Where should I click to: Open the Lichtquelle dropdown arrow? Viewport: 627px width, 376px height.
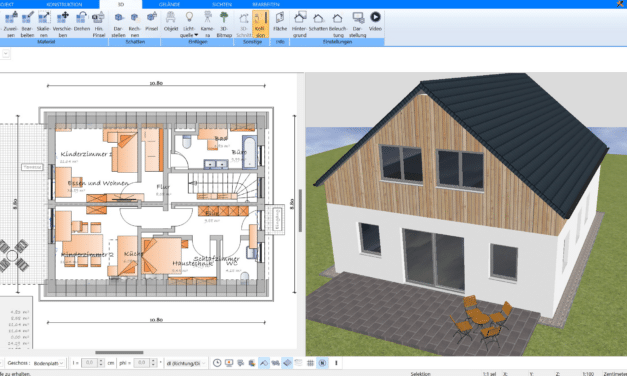click(196, 35)
